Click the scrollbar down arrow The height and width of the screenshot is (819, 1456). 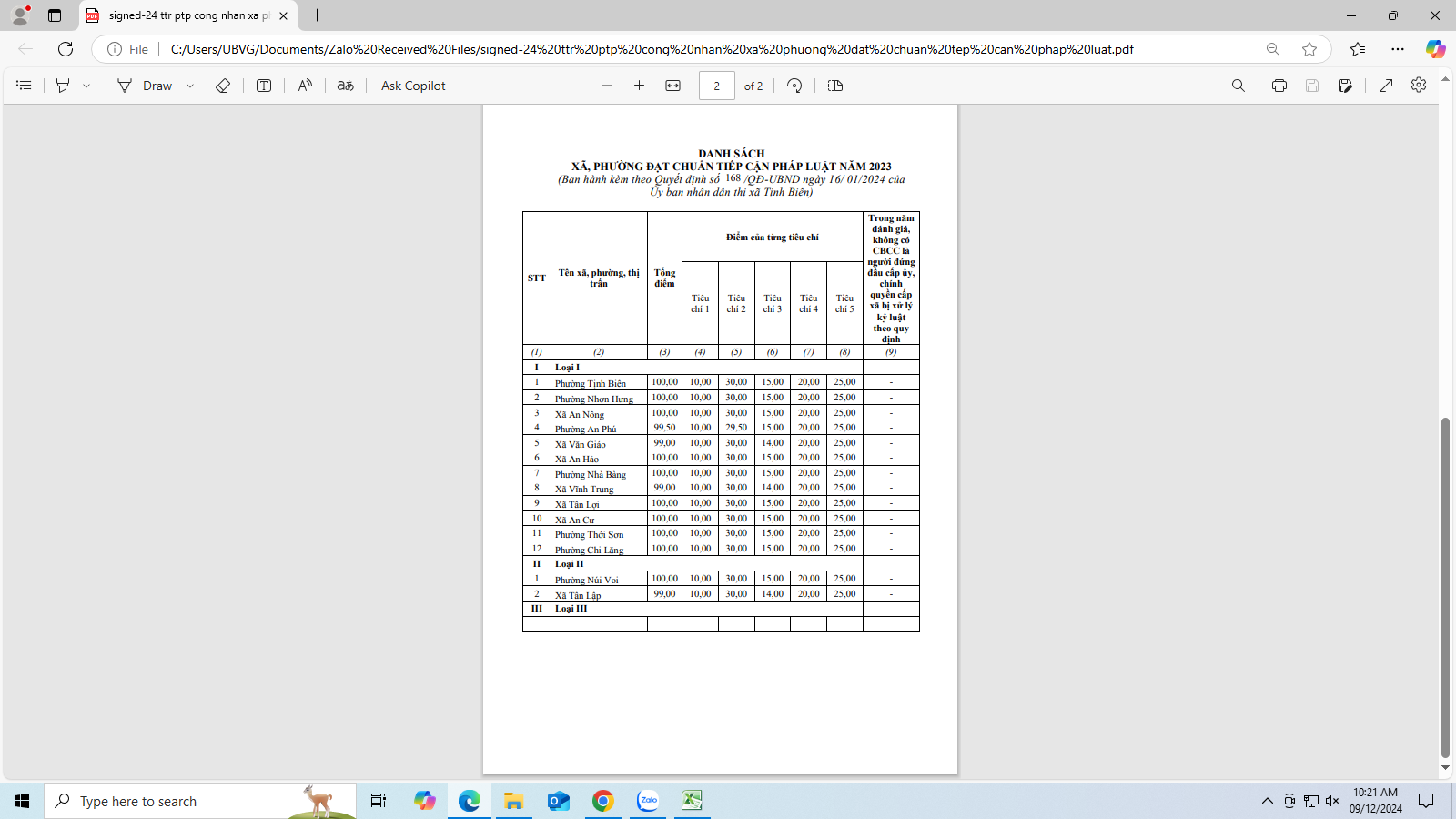pos(1445,768)
